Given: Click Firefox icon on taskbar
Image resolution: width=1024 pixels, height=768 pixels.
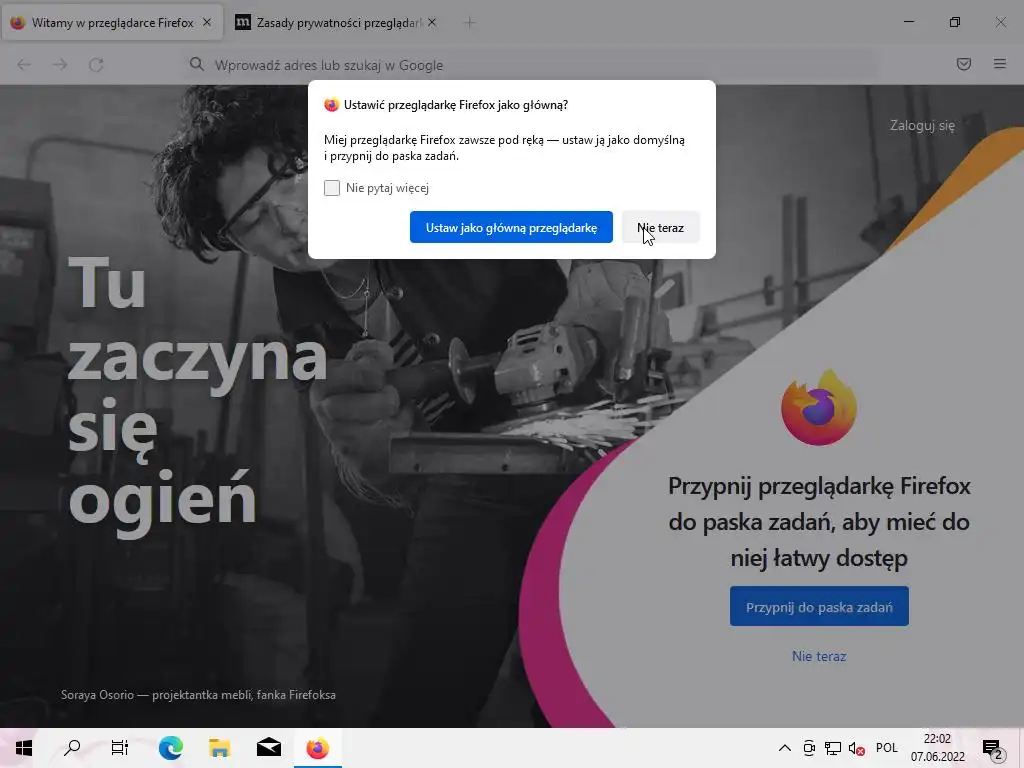Looking at the screenshot, I should click(317, 748).
